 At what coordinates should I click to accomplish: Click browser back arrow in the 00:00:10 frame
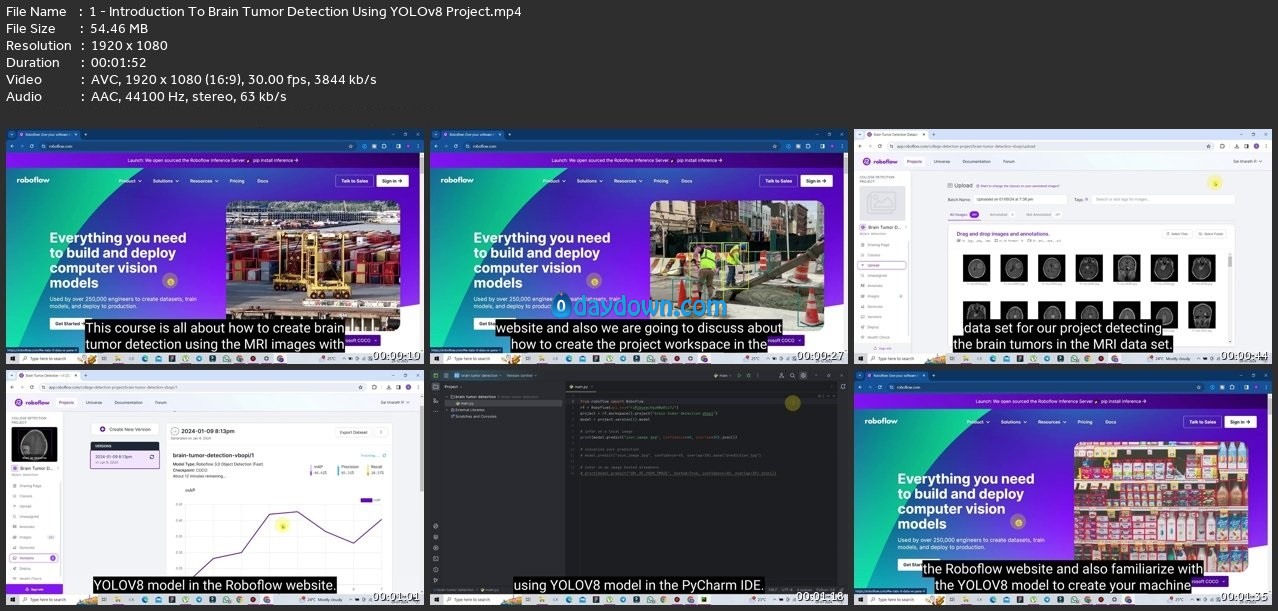click(x=12, y=146)
